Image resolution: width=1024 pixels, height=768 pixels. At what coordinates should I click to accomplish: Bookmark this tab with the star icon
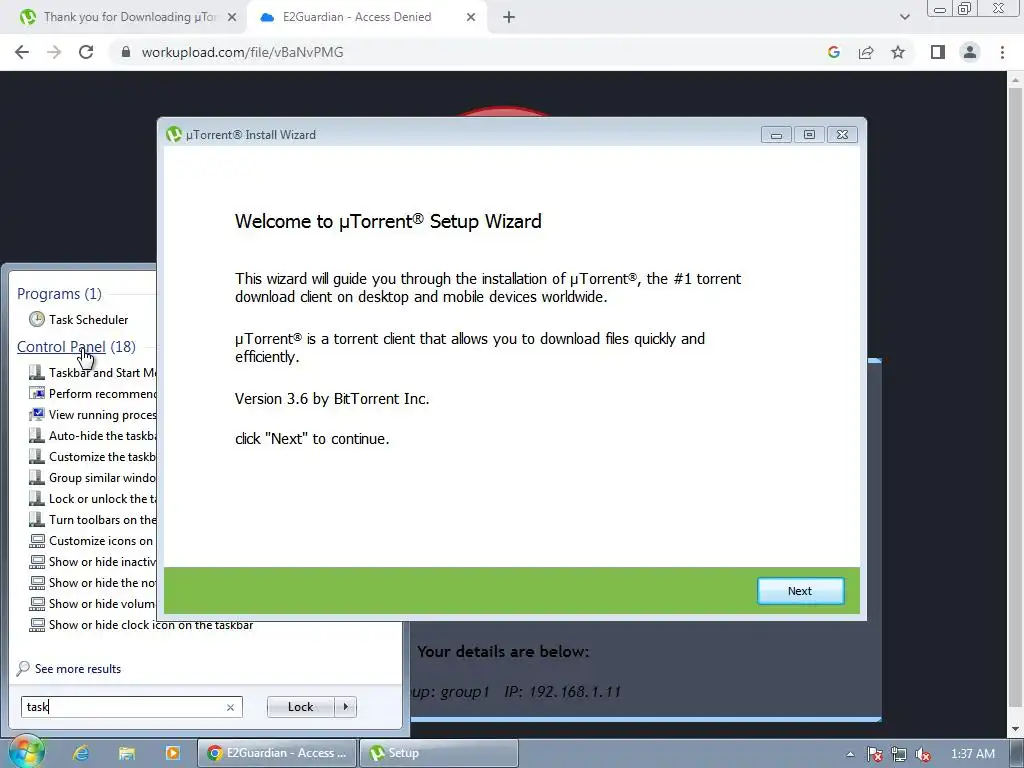[898, 52]
